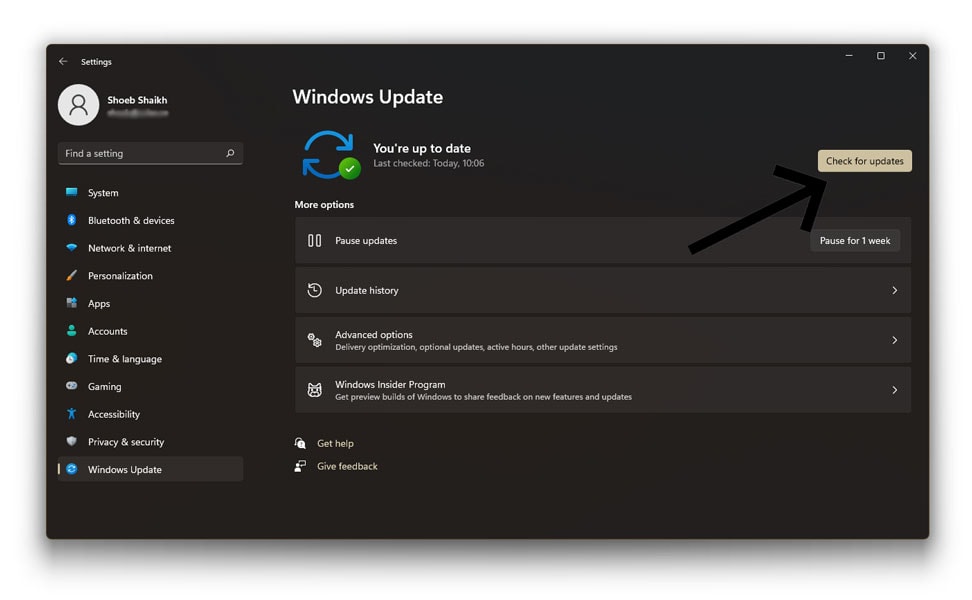972x600 pixels.
Task: Open the System settings category
Action: [x=150, y=193]
